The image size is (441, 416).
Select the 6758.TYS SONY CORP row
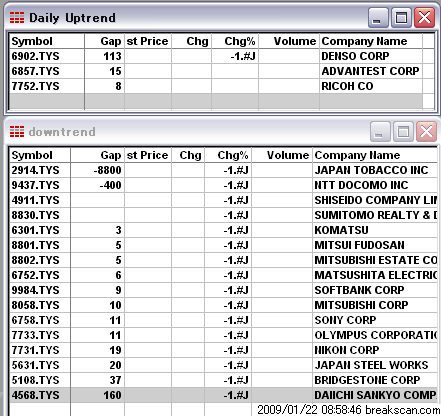(x=223, y=320)
